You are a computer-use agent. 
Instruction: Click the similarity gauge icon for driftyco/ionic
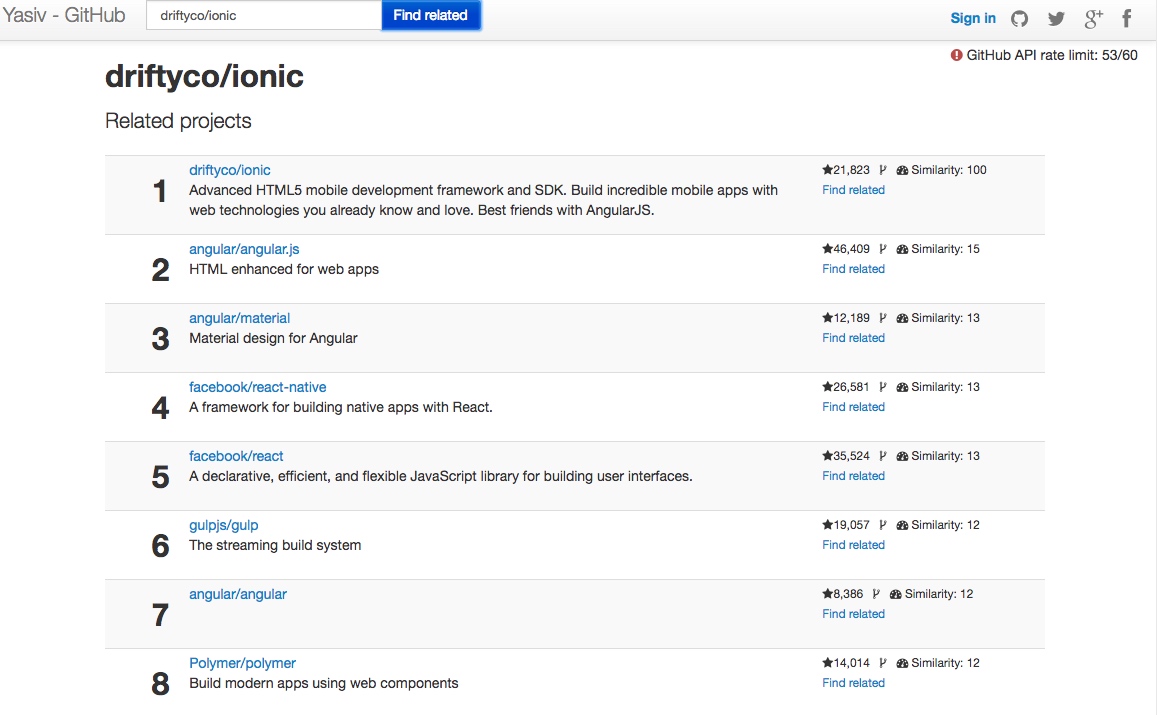point(902,170)
